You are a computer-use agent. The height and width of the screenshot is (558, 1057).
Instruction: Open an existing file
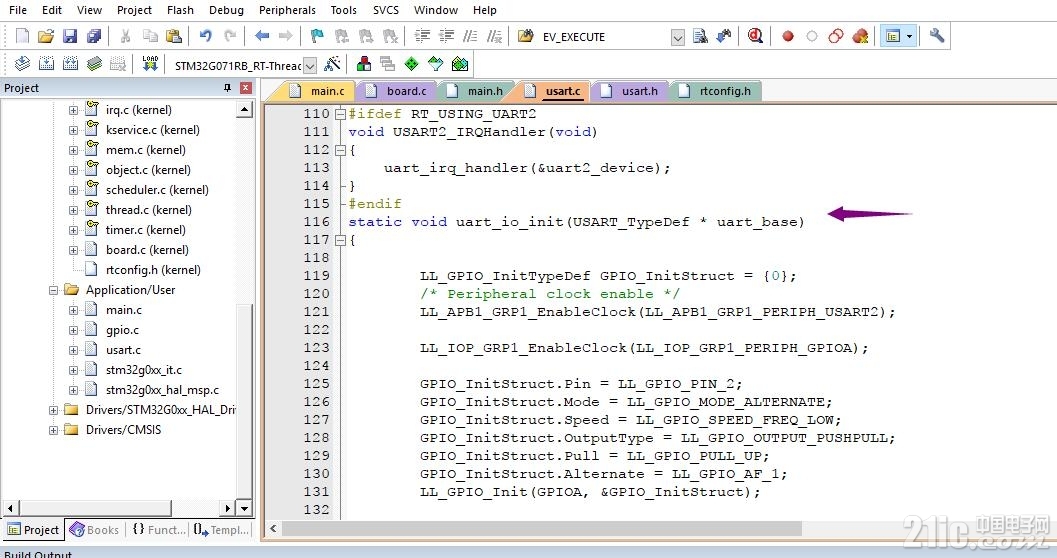tap(46, 36)
